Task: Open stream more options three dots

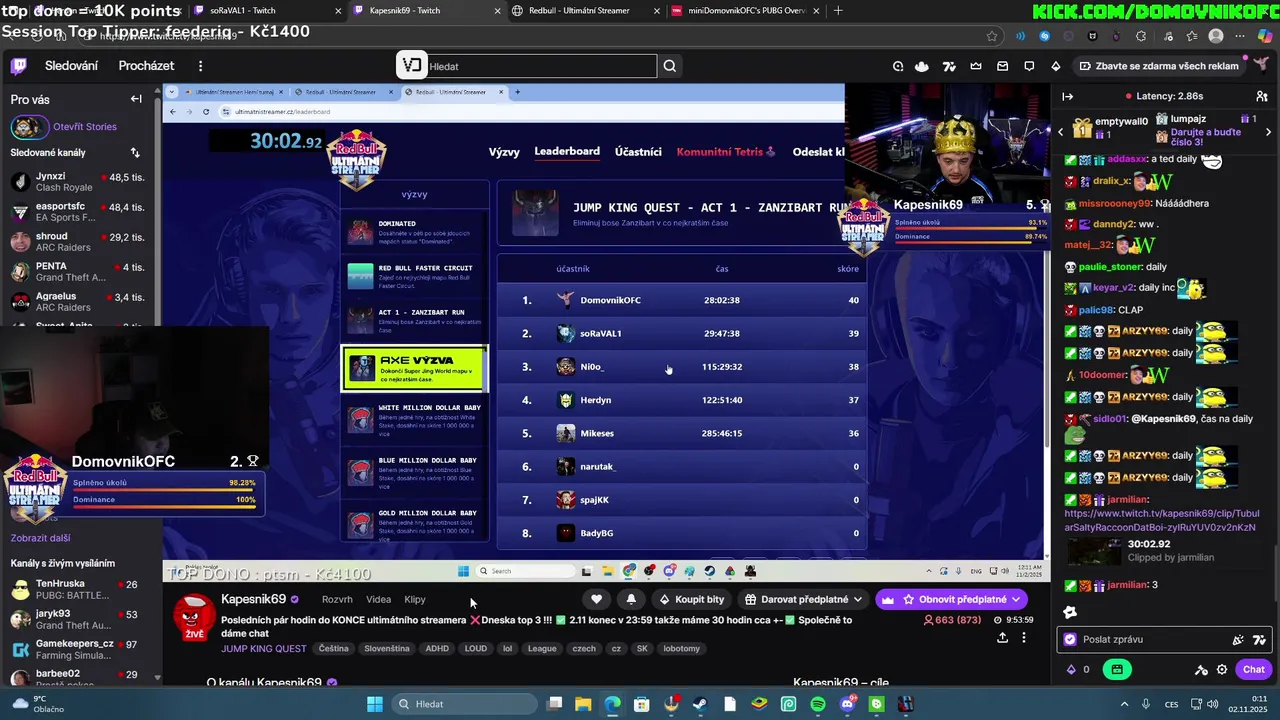Action: point(1024,637)
